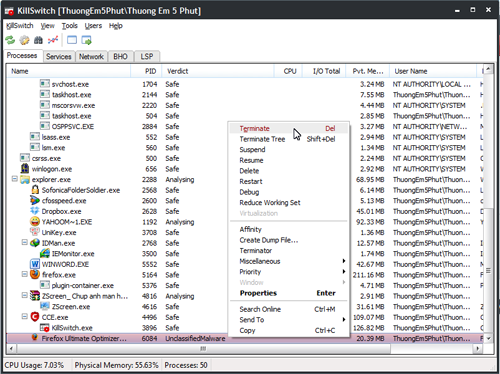Click the KillSwitch.exe process icon

click(45, 328)
